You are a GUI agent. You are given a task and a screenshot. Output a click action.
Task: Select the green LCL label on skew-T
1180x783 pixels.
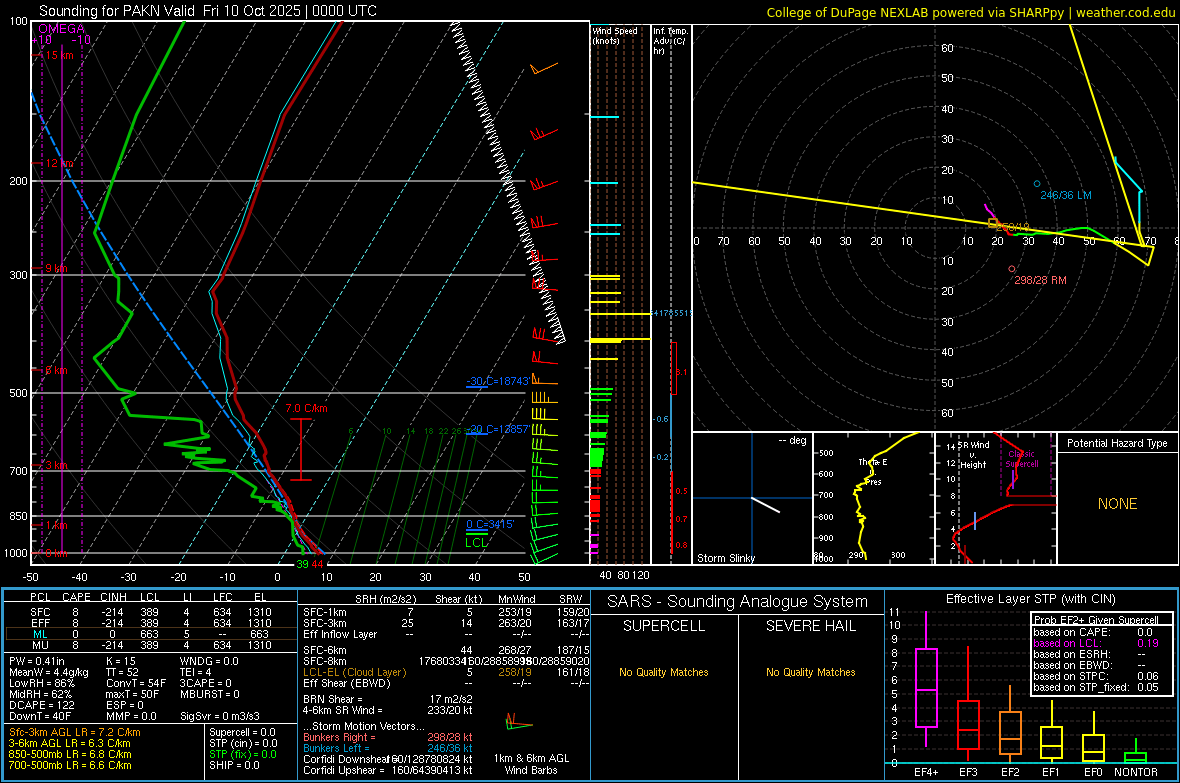pos(476,542)
